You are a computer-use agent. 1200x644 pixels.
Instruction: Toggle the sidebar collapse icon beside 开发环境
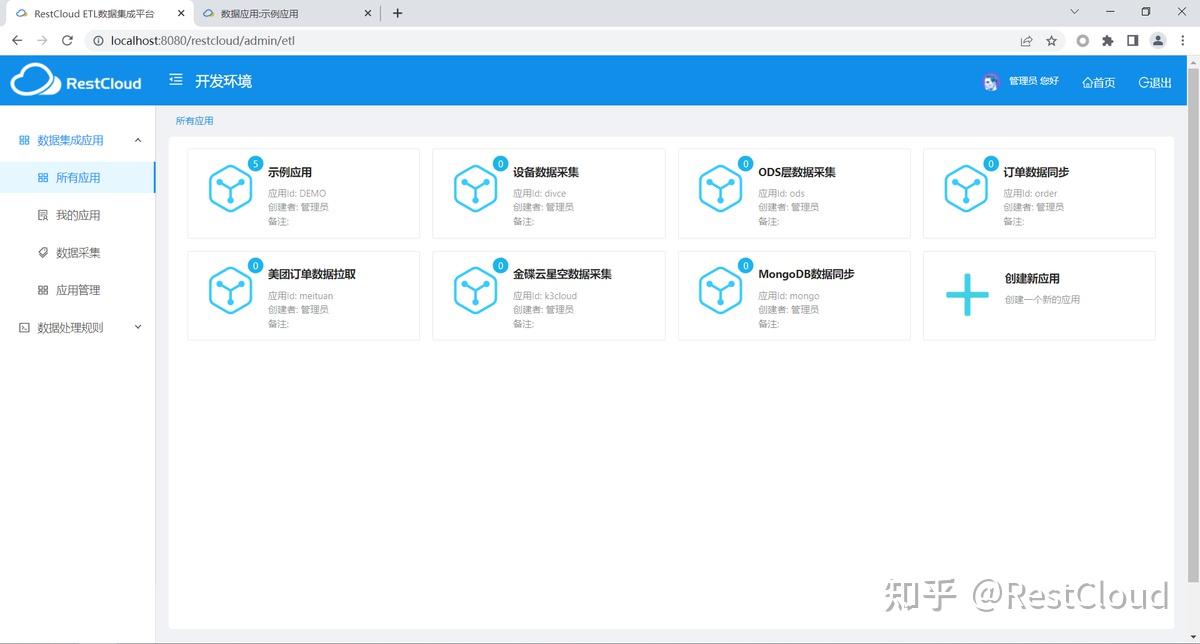175,79
